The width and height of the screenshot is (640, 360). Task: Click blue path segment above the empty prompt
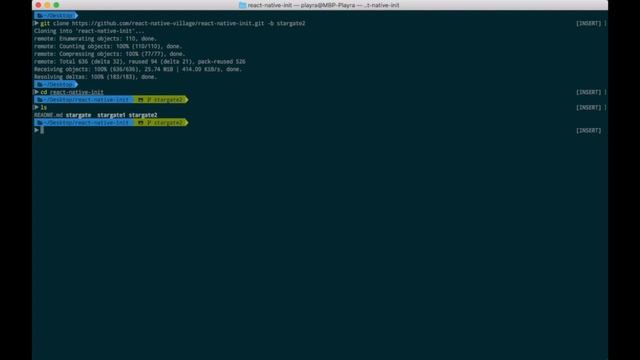[84, 122]
